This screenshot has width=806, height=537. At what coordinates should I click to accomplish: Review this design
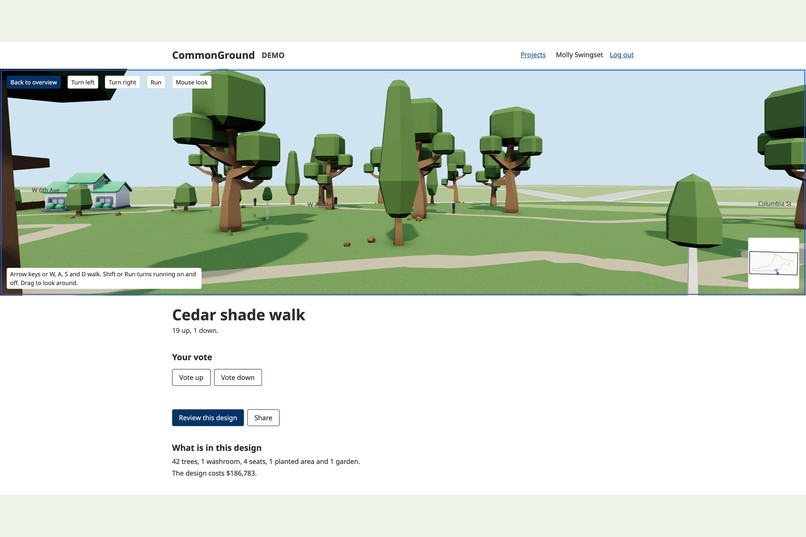(208, 418)
